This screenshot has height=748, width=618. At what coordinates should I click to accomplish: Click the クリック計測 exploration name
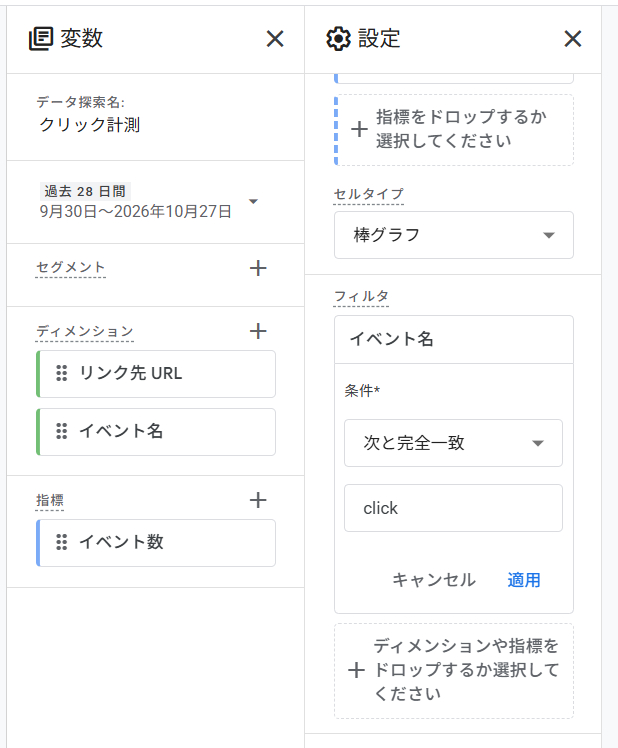point(90,125)
